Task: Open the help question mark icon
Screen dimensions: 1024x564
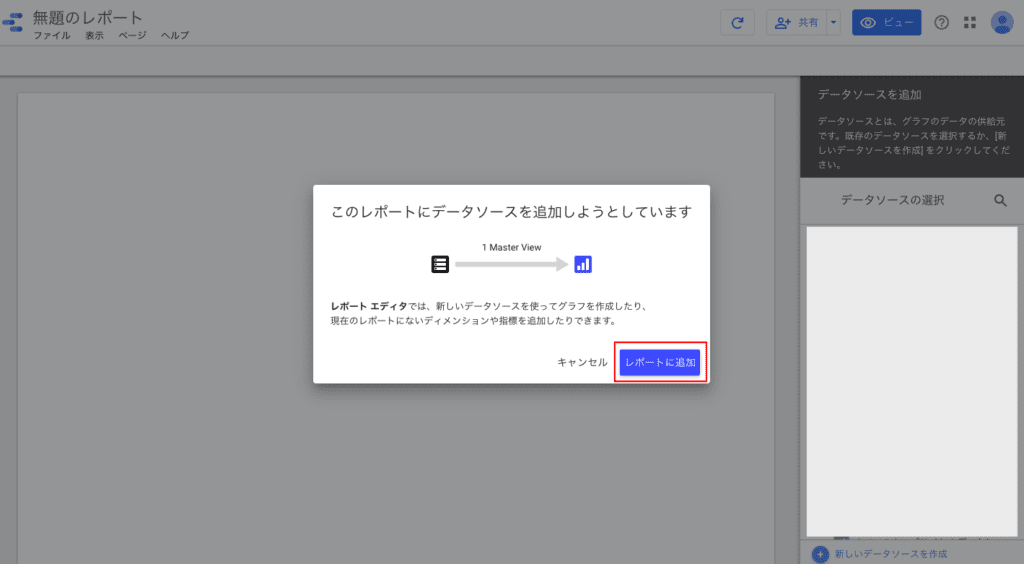Action: click(941, 23)
